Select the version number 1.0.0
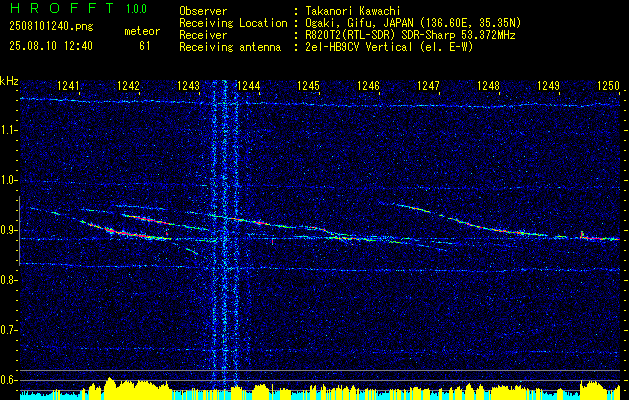This screenshot has height=400, width=629. [x=136, y=8]
